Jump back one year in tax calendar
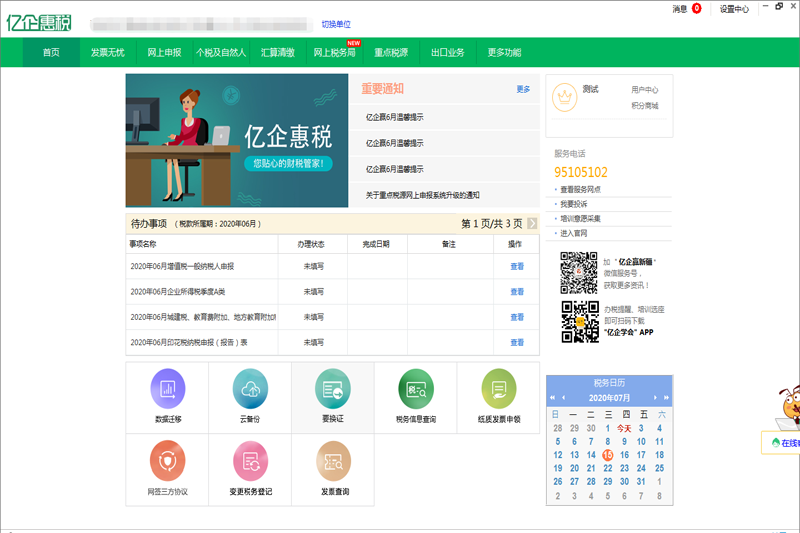Screen dimensions: 800x533 tap(552, 397)
